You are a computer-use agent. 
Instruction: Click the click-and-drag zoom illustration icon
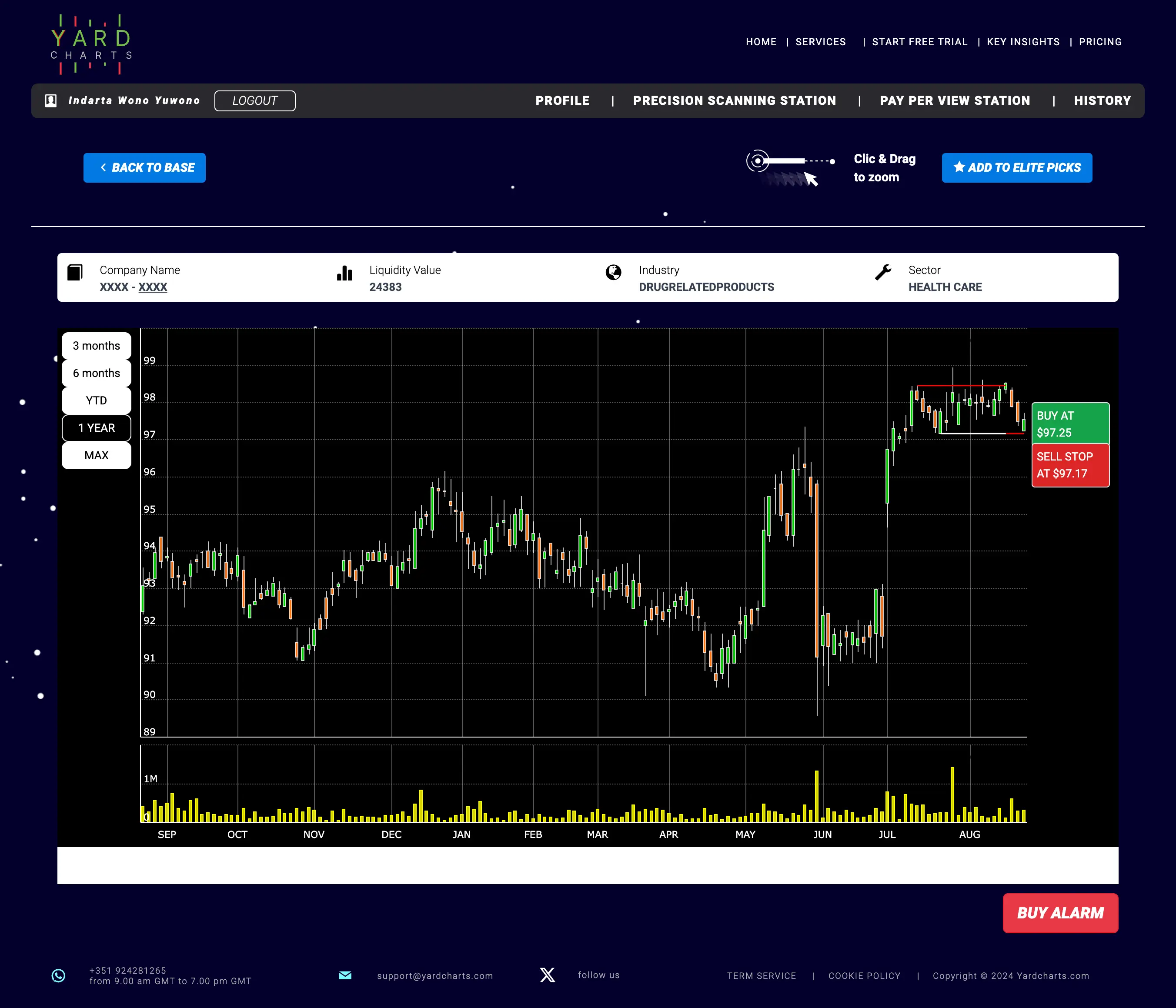791,168
